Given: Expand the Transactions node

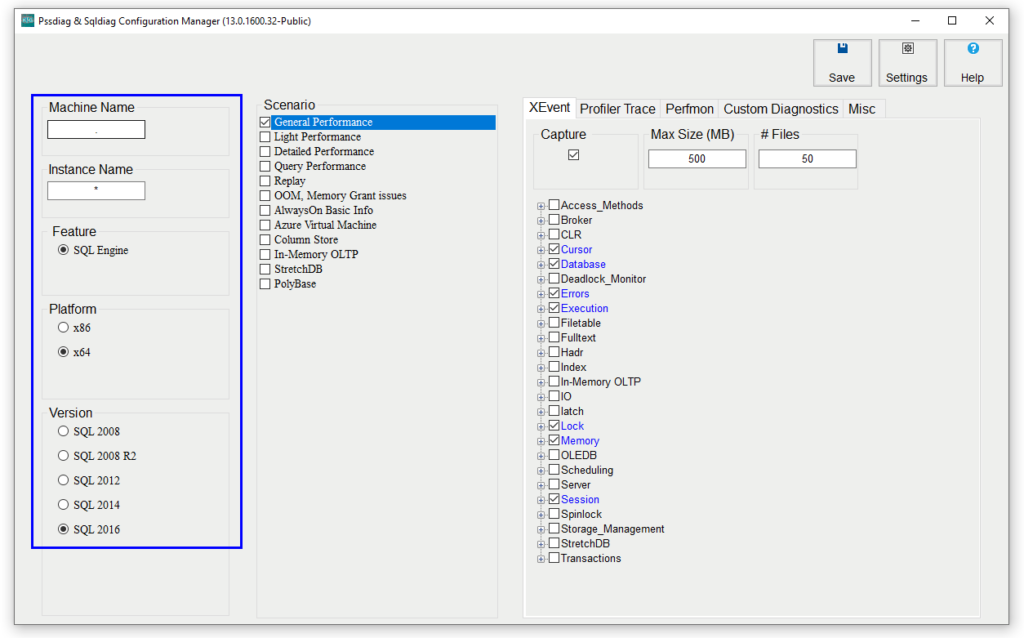Looking at the screenshot, I should click(540, 558).
